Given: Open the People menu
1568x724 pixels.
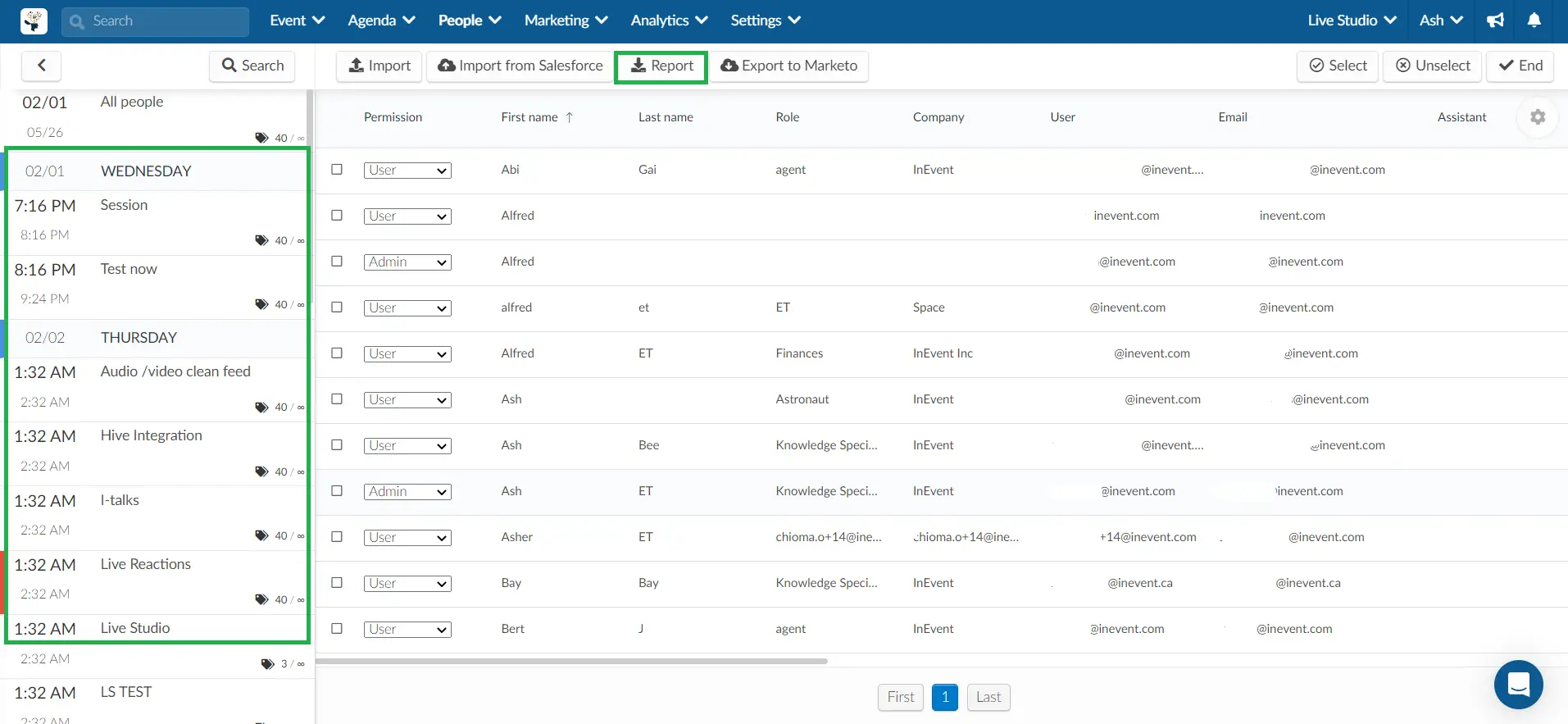Looking at the screenshot, I should (x=470, y=20).
